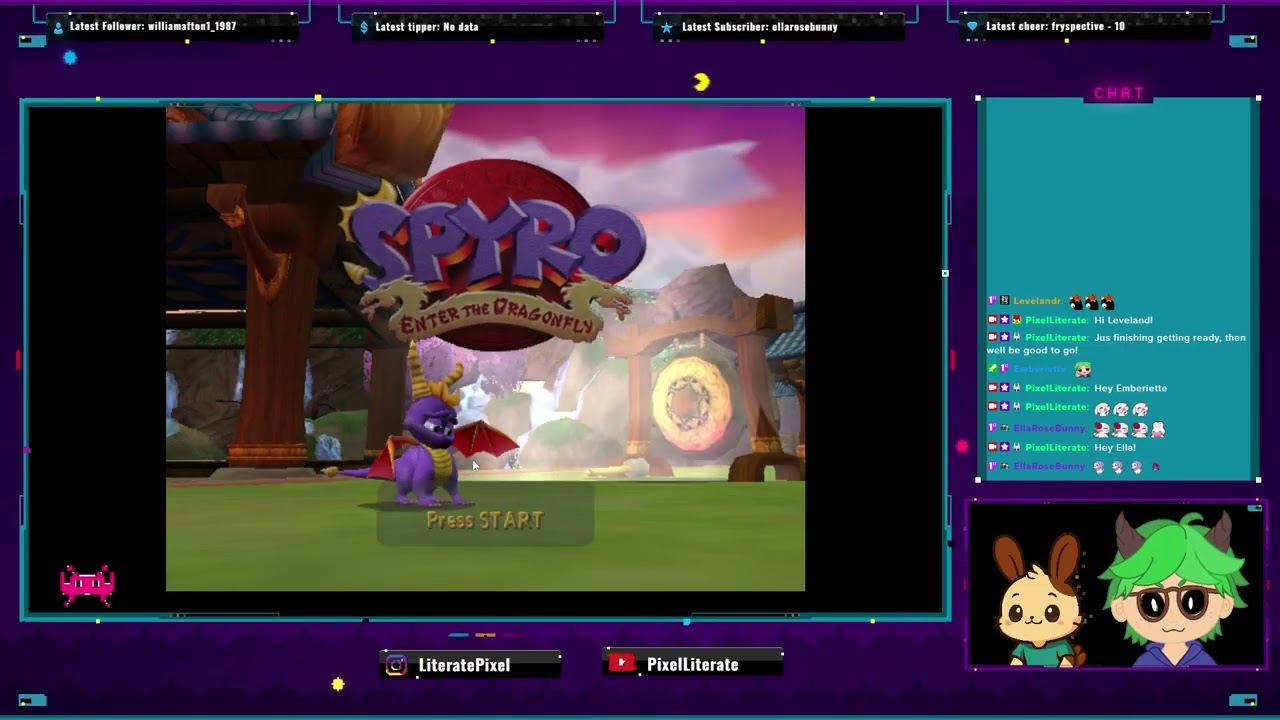Click the 'Hey Emberiette' chat message

pyautogui.click(x=1130, y=388)
